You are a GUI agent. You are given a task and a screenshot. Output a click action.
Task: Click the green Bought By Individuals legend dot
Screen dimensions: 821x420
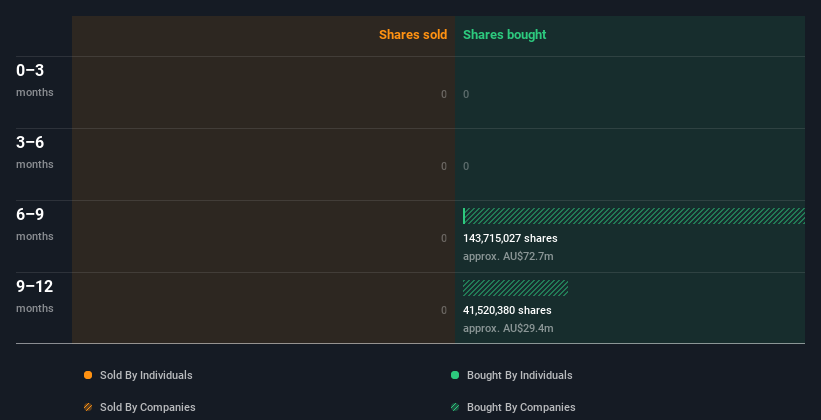click(x=455, y=375)
